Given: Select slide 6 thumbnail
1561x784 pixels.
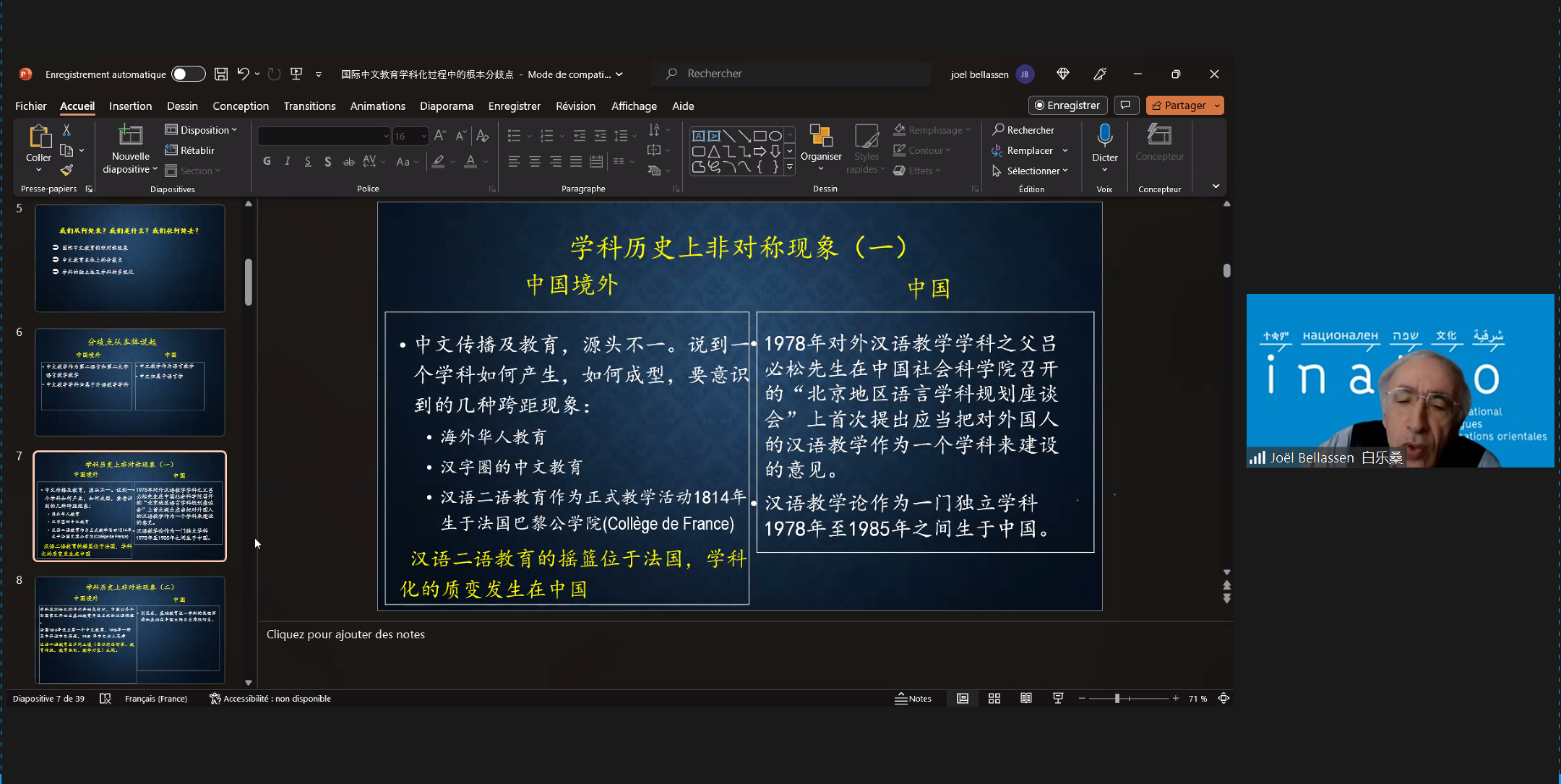Looking at the screenshot, I should click(x=130, y=382).
